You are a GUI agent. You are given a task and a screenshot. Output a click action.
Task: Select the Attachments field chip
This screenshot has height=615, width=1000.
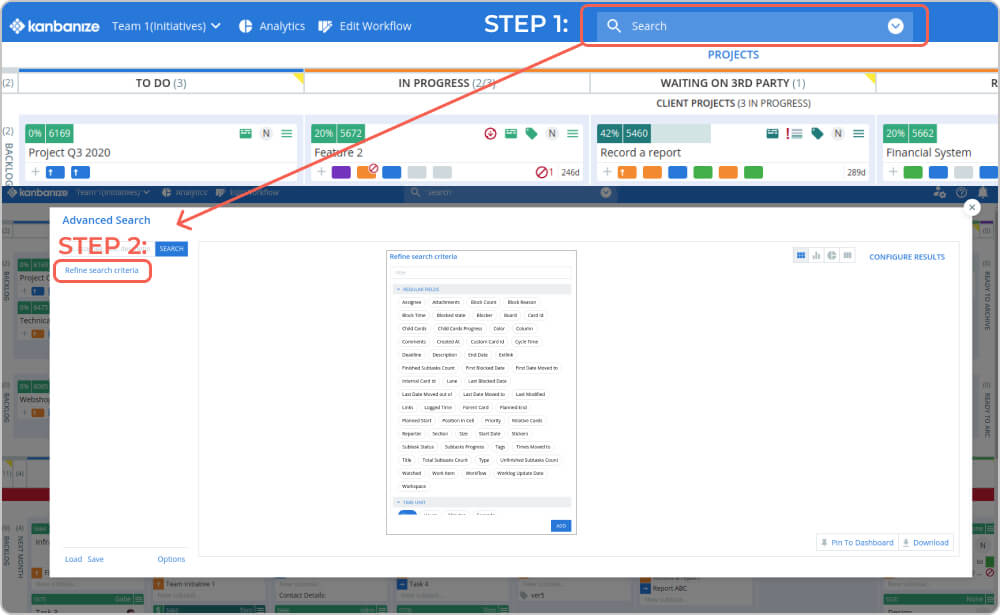446,302
